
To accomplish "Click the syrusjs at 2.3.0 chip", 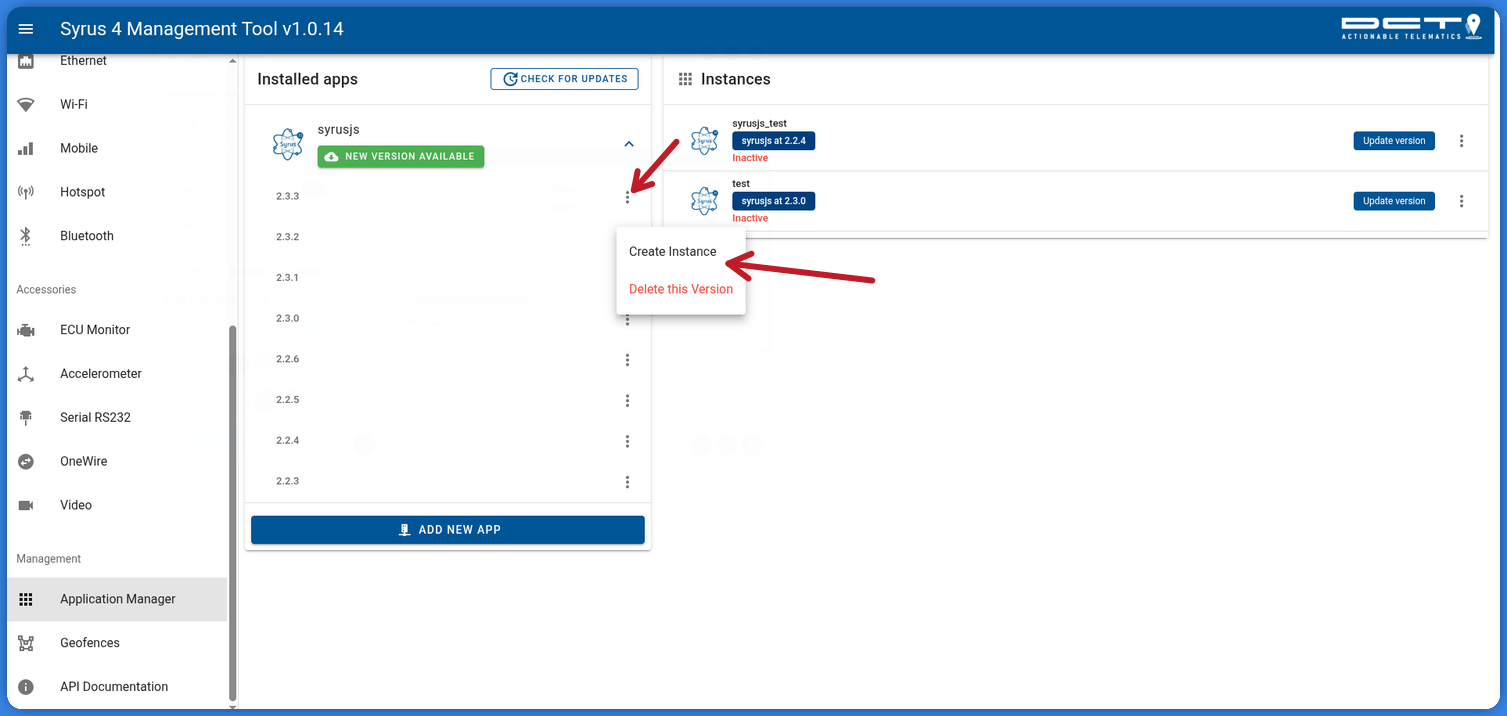I will [x=774, y=201].
